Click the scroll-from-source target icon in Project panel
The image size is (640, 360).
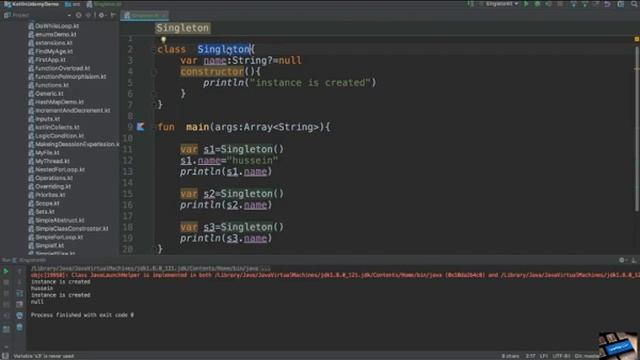coord(79,15)
